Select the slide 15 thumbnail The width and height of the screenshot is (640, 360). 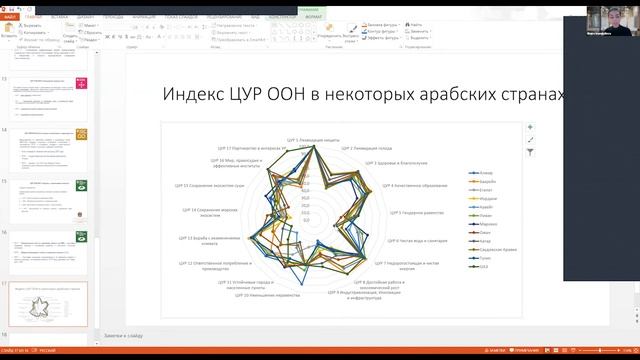coord(48,201)
